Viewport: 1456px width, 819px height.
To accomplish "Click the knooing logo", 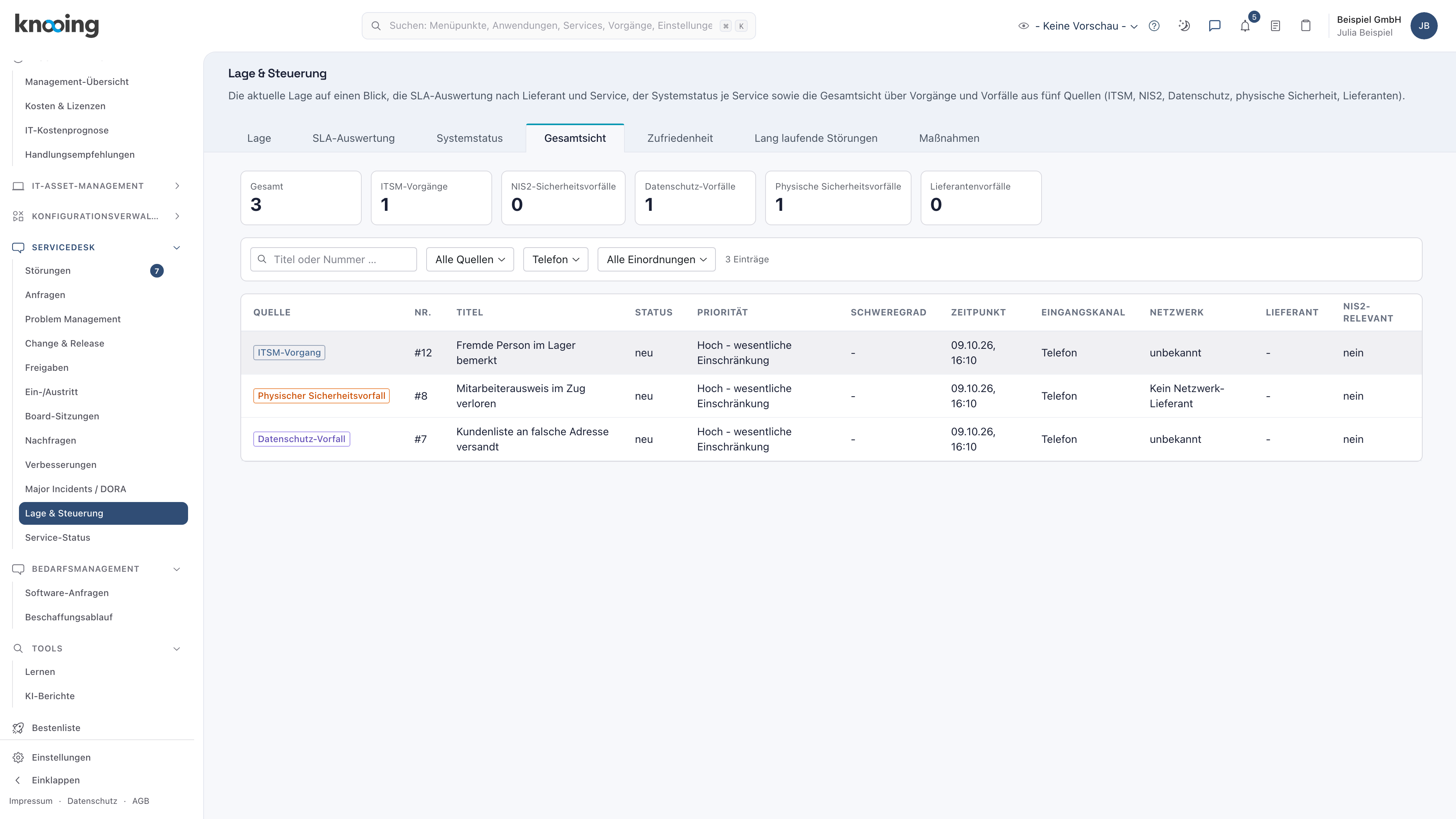I will click(56, 25).
